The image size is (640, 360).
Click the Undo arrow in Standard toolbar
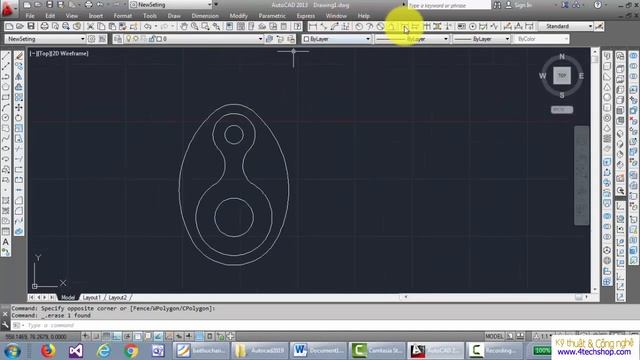[x=148, y=27]
